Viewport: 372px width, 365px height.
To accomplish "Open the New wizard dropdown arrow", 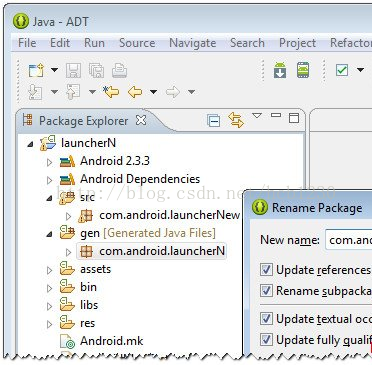I will click(54, 70).
